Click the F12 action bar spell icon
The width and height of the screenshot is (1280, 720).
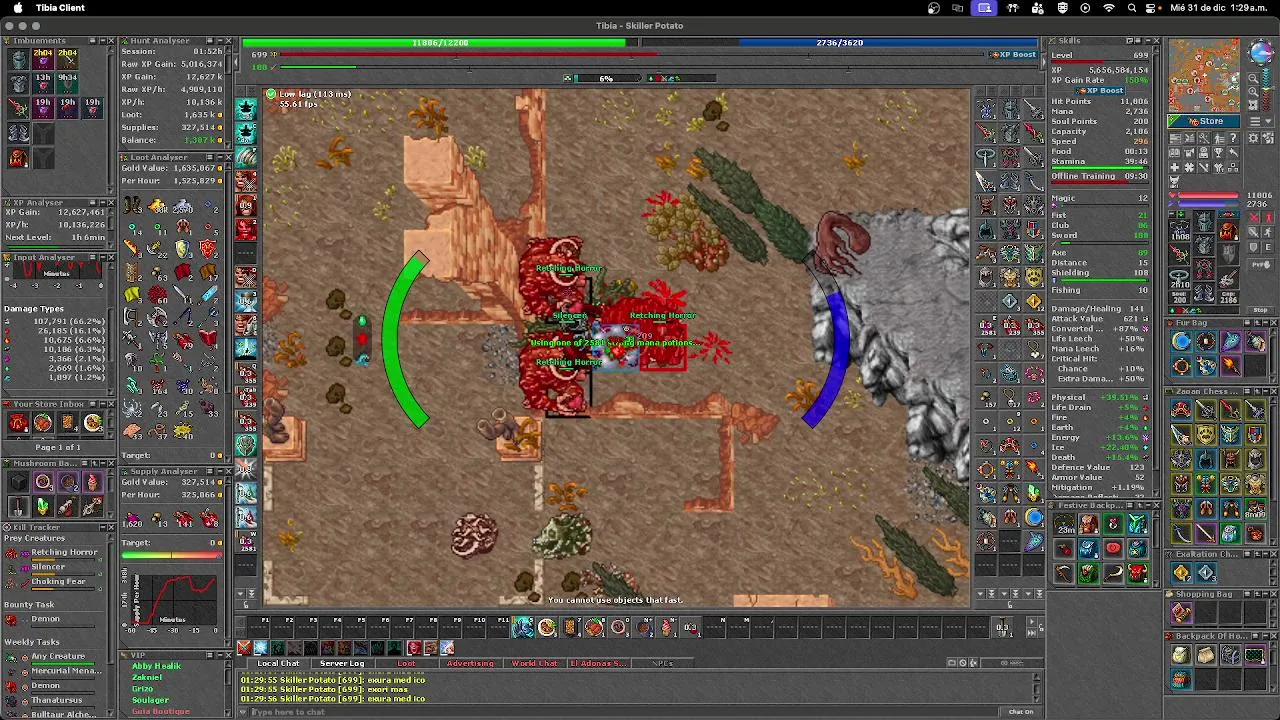523,627
